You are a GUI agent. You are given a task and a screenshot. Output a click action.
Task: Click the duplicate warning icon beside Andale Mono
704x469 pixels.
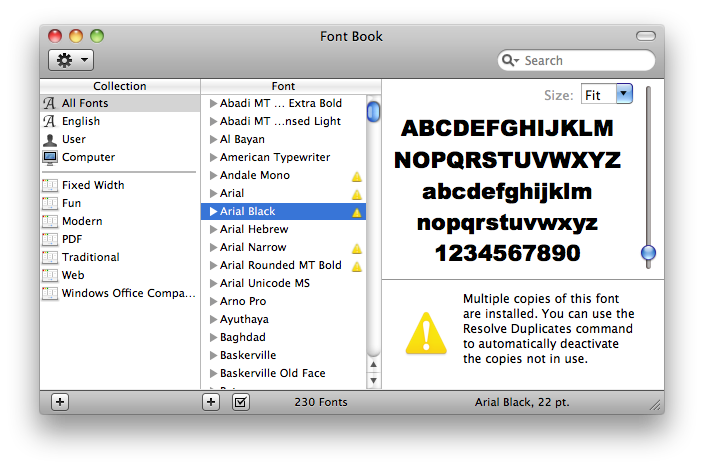pyautogui.click(x=357, y=176)
